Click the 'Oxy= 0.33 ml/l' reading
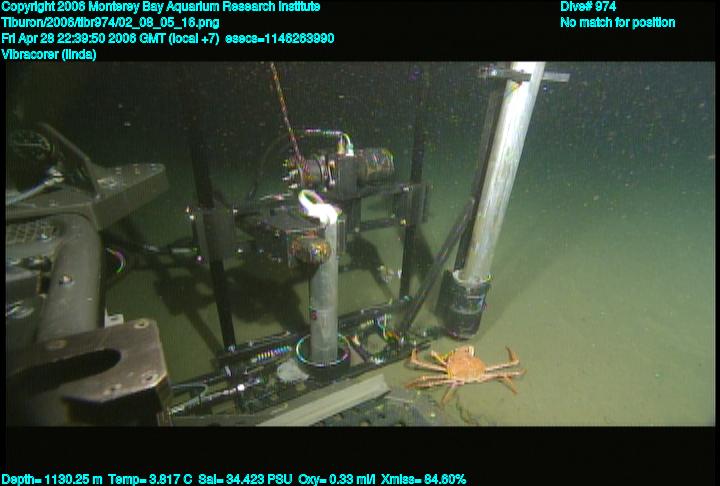Viewport: 720px width, 486px height. 336,480
